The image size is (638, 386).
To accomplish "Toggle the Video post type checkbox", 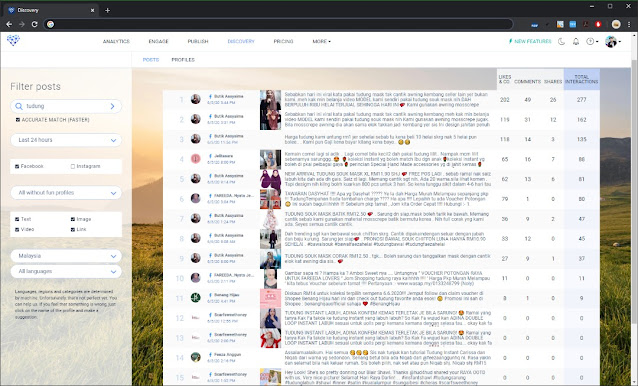I will coord(17,229).
